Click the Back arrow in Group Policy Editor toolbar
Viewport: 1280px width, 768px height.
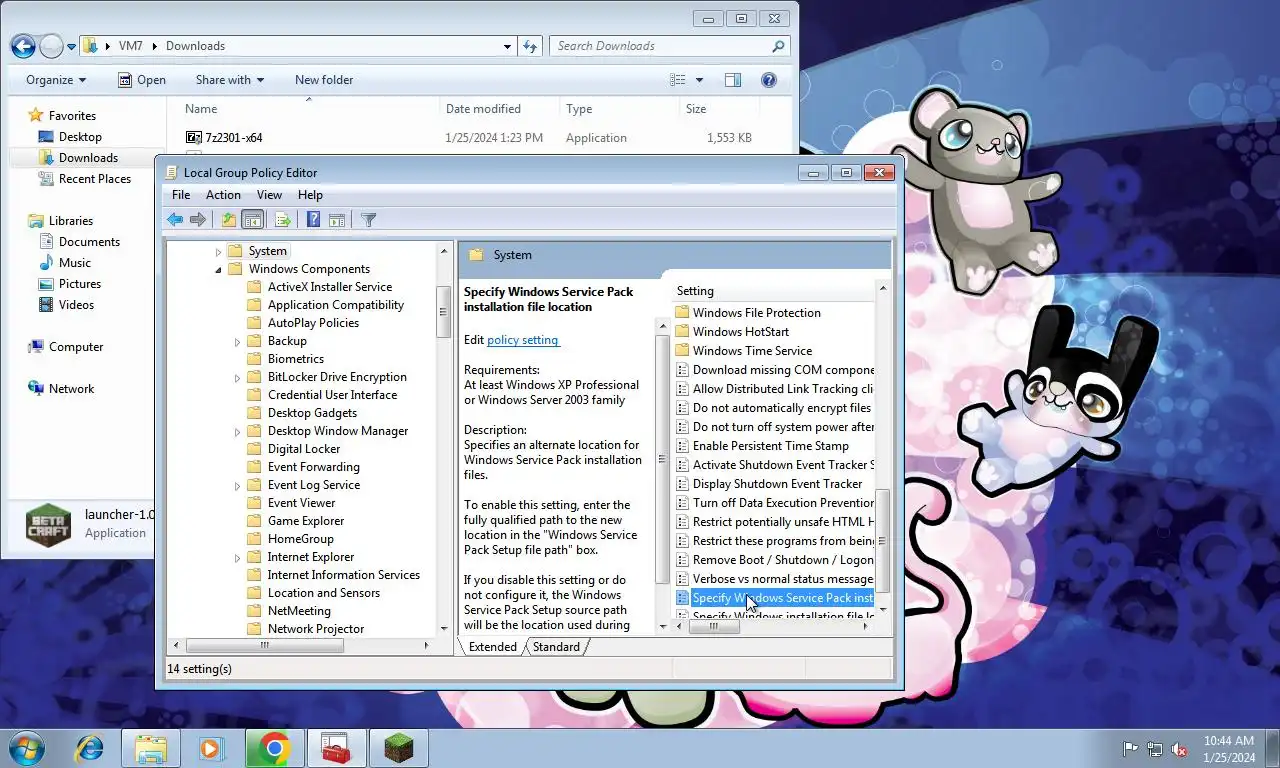pos(176,220)
